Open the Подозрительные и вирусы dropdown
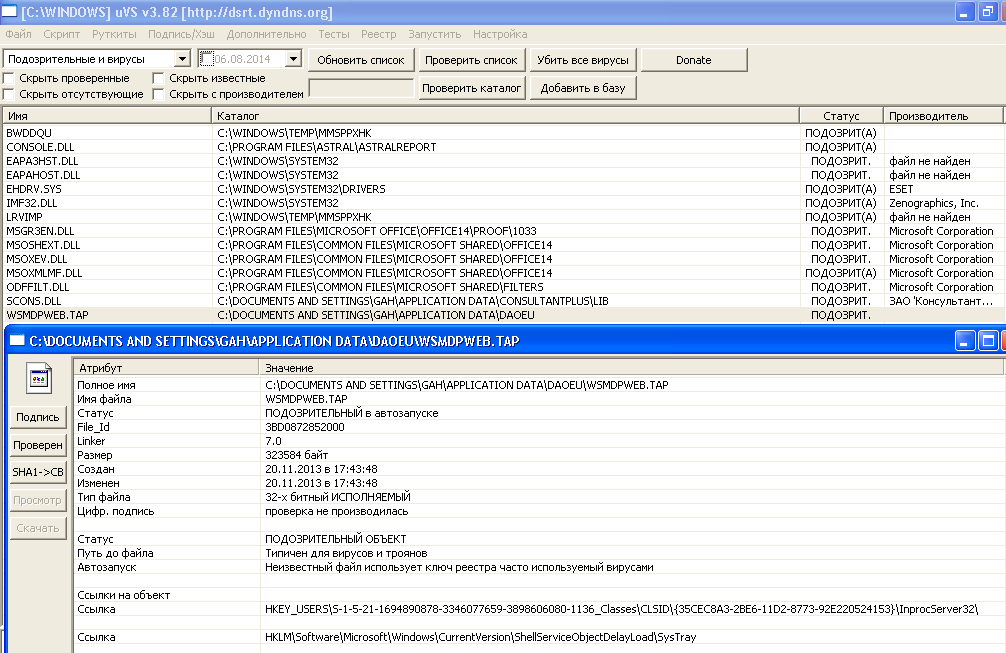 click(x=181, y=60)
